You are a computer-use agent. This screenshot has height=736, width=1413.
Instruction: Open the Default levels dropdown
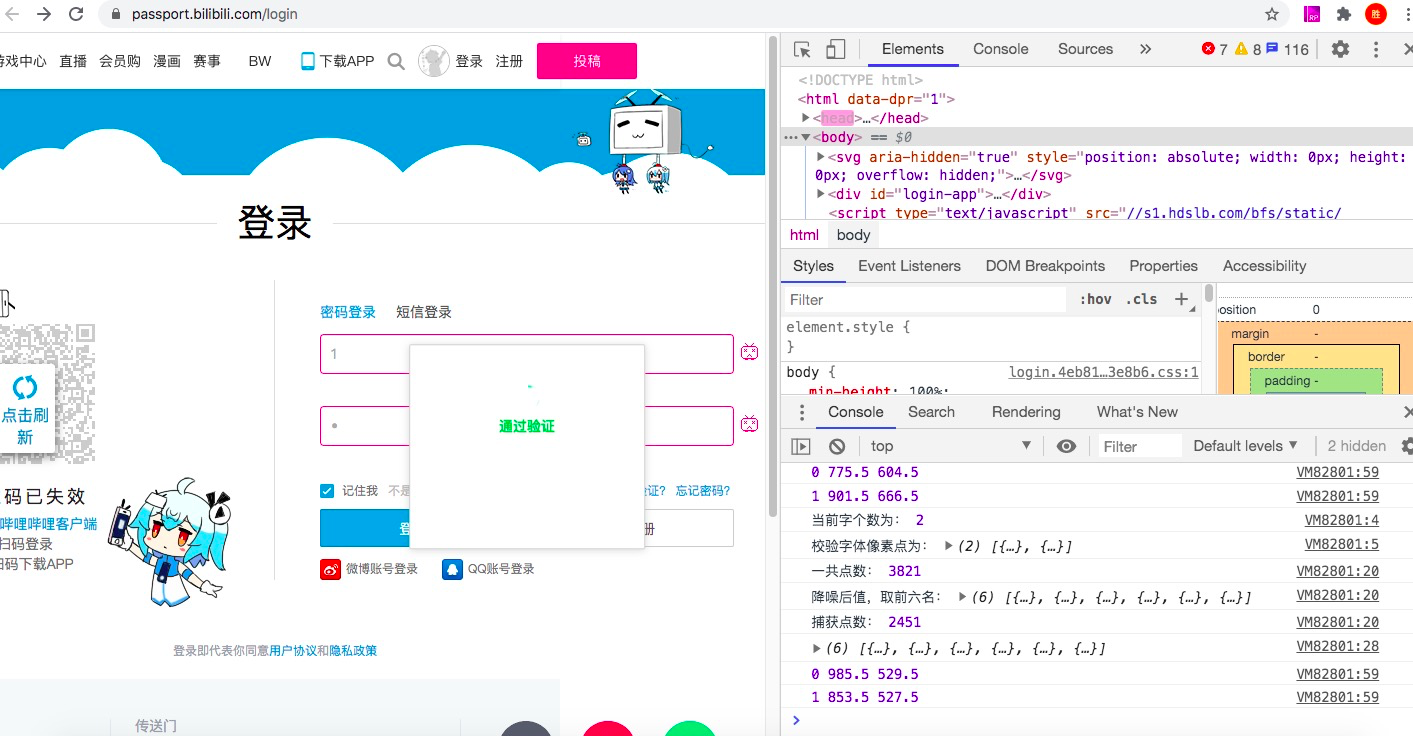point(1245,446)
